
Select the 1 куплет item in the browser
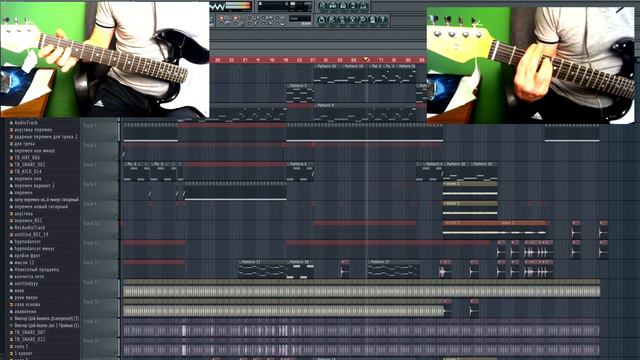tap(23, 353)
